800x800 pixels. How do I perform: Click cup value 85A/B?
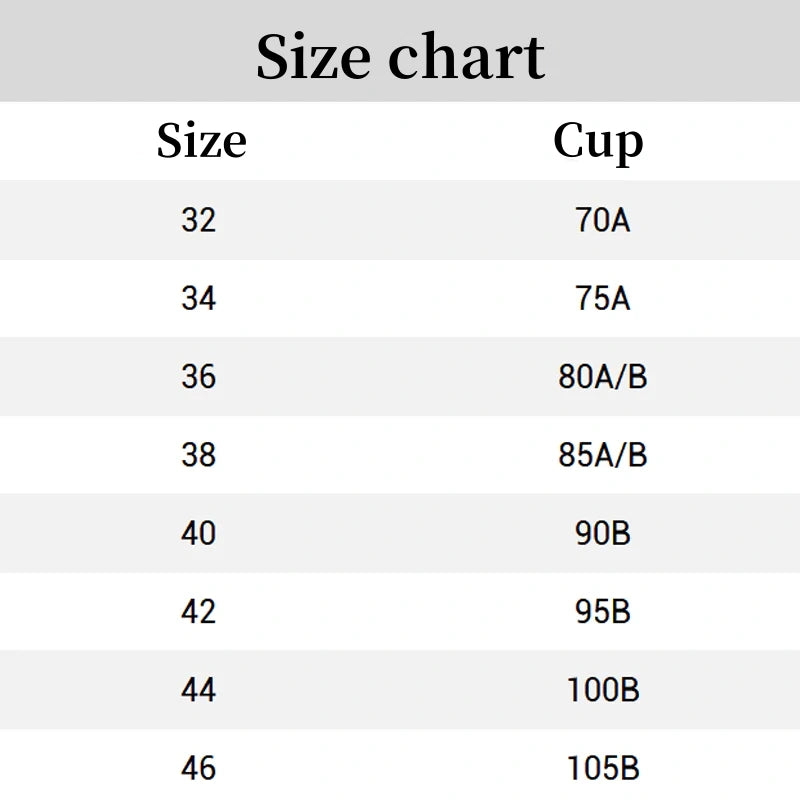coord(603,455)
